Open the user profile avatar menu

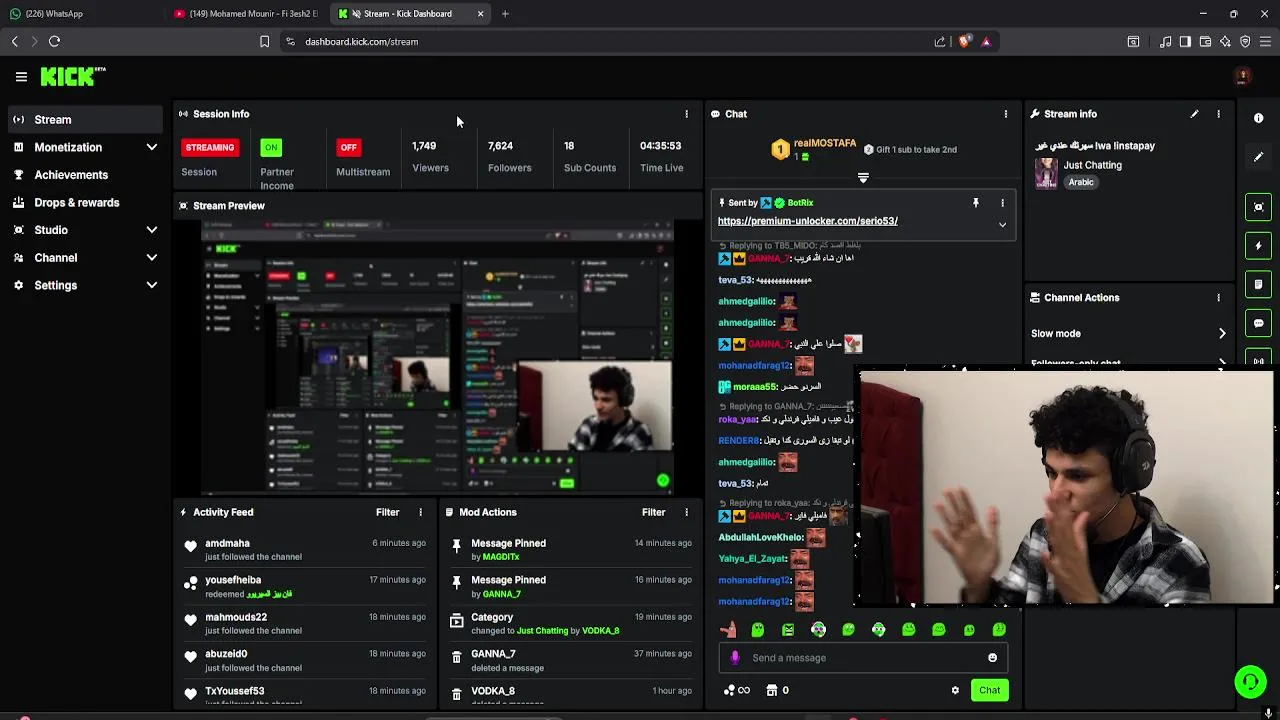pos(1243,76)
